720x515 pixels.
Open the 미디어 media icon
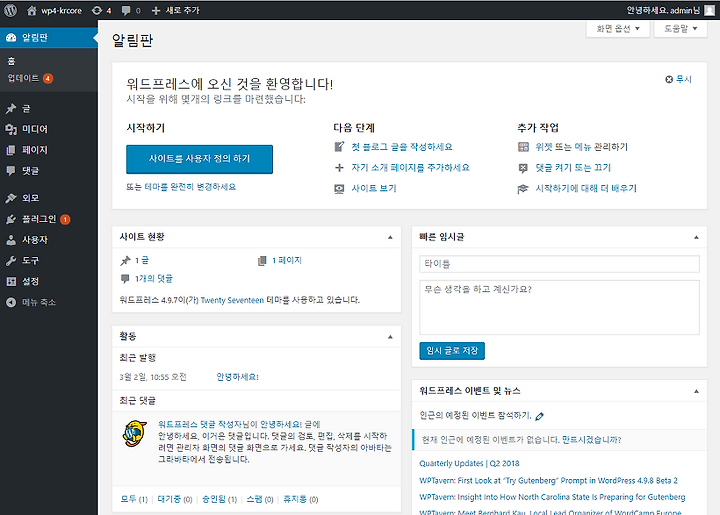pyautogui.click(x=11, y=129)
